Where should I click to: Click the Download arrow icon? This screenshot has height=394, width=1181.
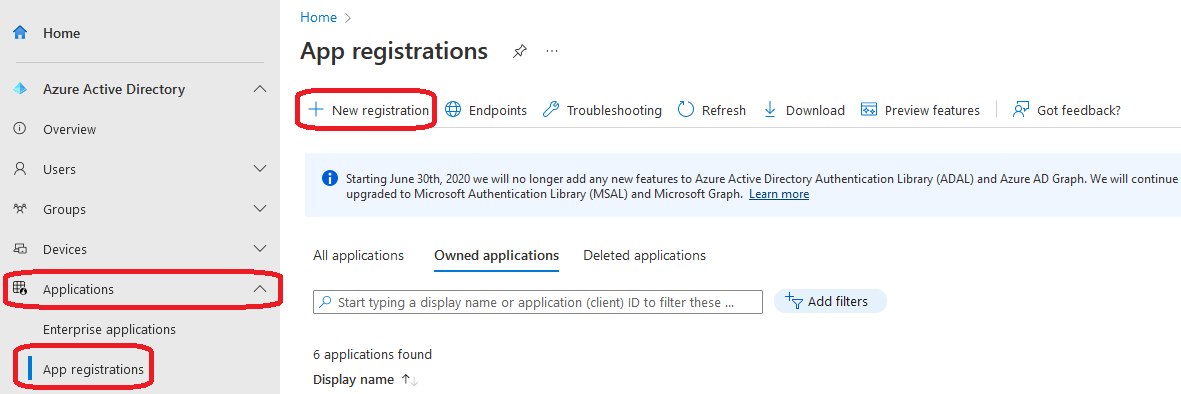[770, 110]
